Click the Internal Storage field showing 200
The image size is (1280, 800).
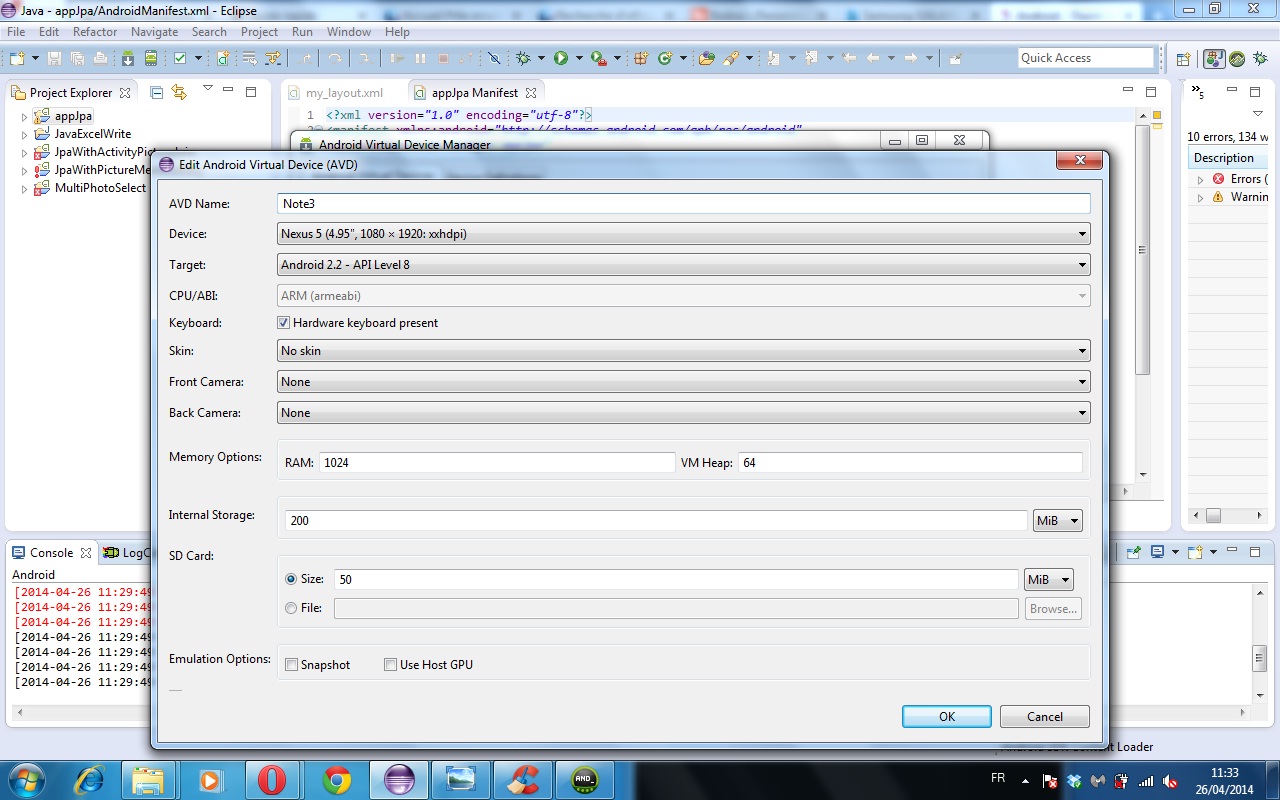(x=656, y=521)
